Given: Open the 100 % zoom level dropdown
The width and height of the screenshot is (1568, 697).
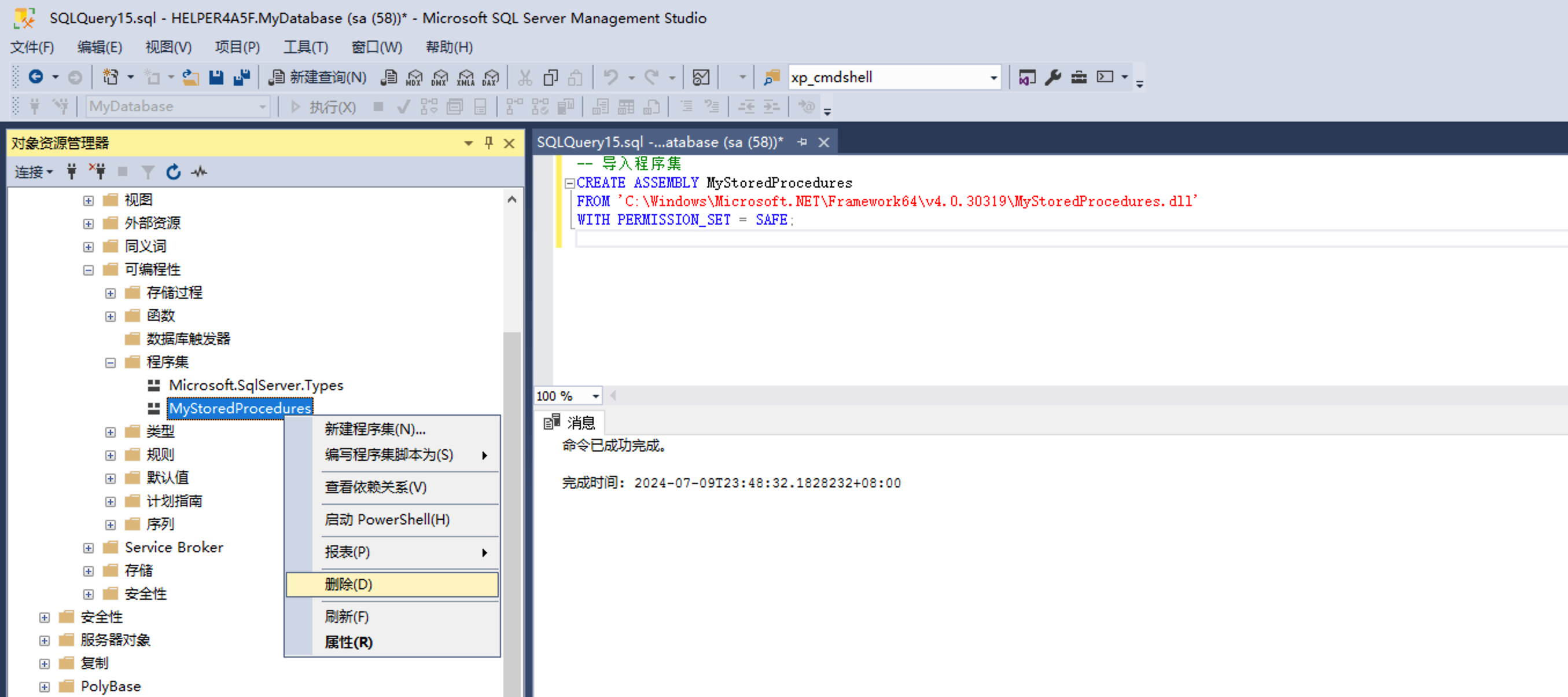Looking at the screenshot, I should point(595,397).
